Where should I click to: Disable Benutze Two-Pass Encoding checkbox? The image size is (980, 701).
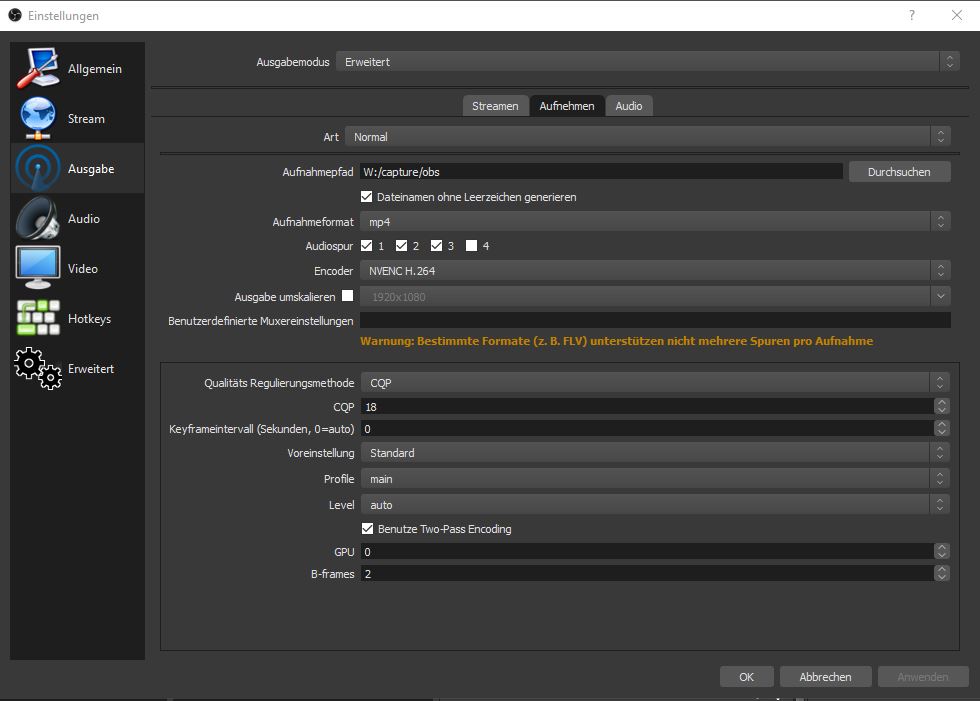click(368, 529)
